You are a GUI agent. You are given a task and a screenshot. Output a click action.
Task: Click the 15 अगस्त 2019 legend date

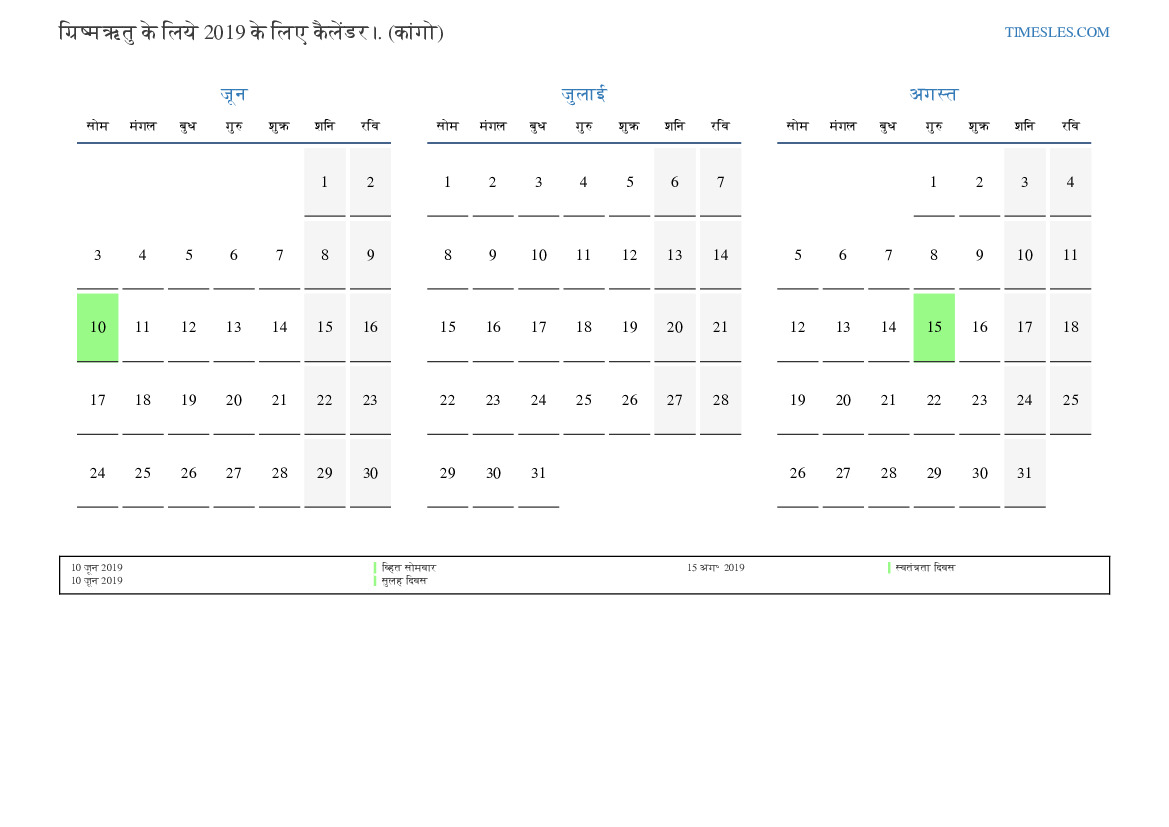click(715, 568)
